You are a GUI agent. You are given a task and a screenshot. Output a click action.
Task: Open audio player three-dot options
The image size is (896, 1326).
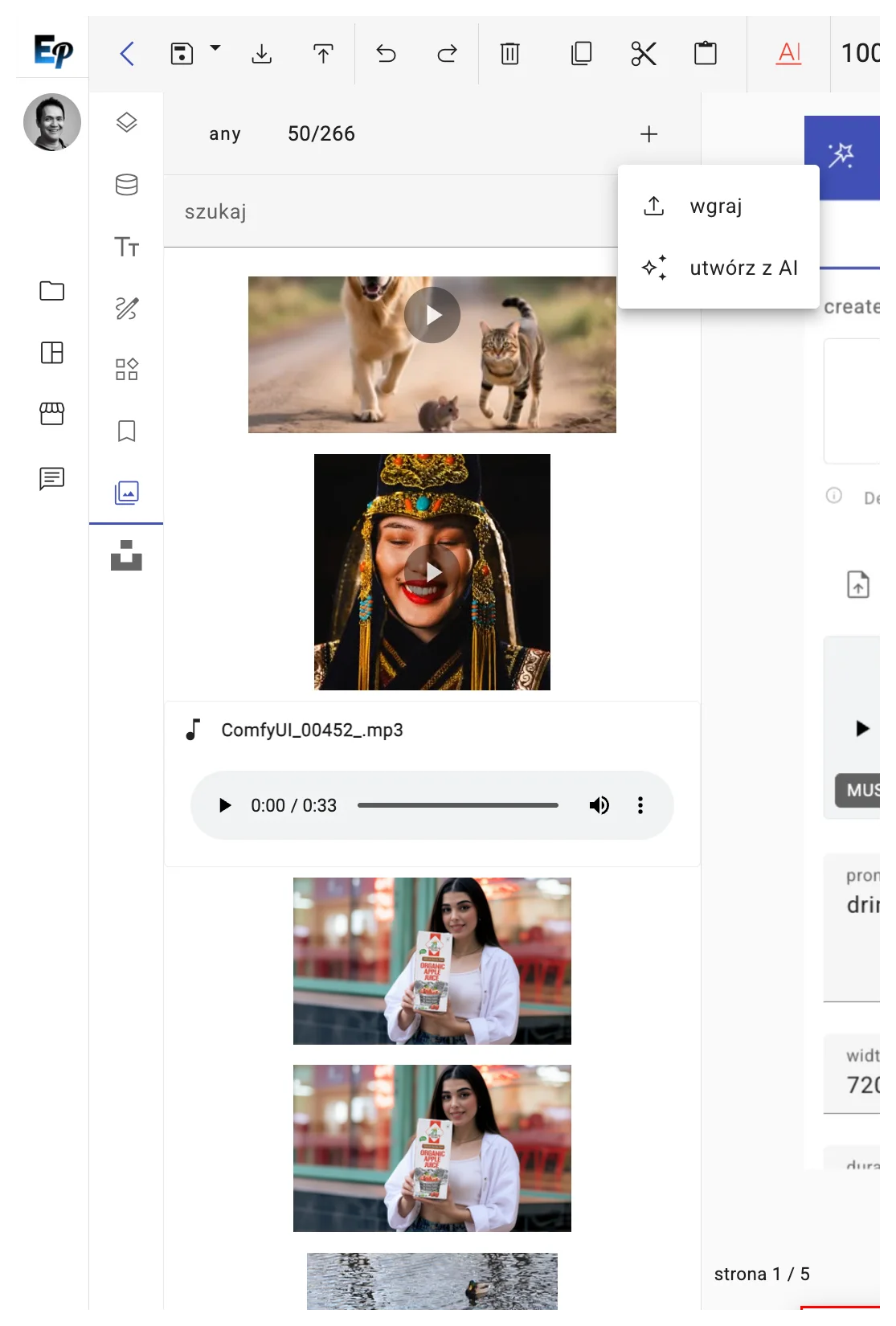[x=640, y=805]
